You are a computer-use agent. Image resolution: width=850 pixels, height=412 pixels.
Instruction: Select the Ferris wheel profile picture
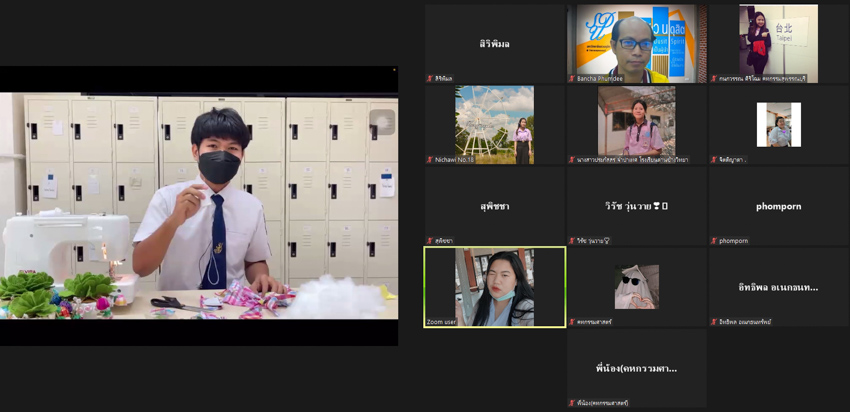coord(494,123)
